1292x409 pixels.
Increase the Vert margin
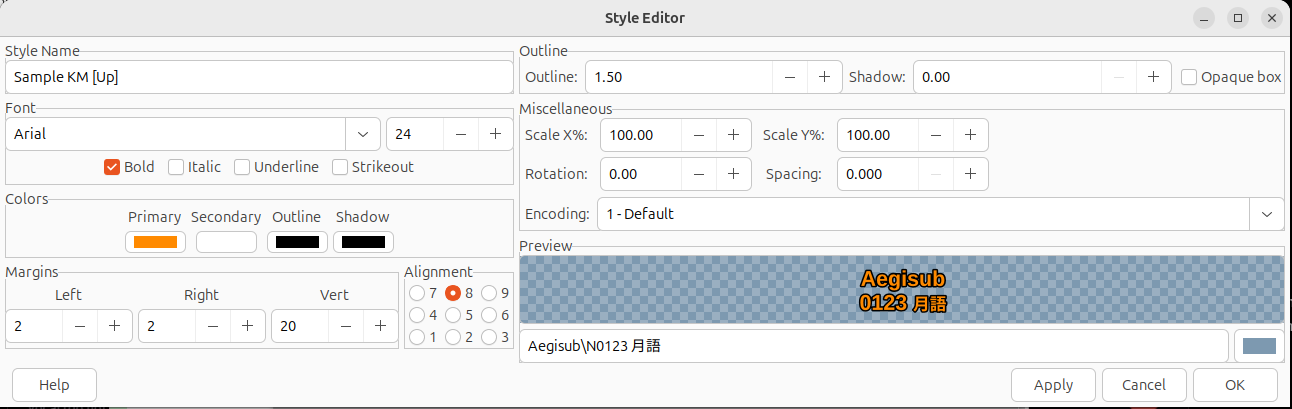click(x=380, y=326)
